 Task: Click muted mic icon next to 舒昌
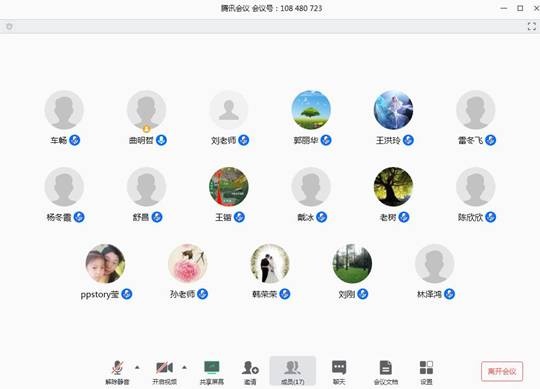(x=157, y=217)
